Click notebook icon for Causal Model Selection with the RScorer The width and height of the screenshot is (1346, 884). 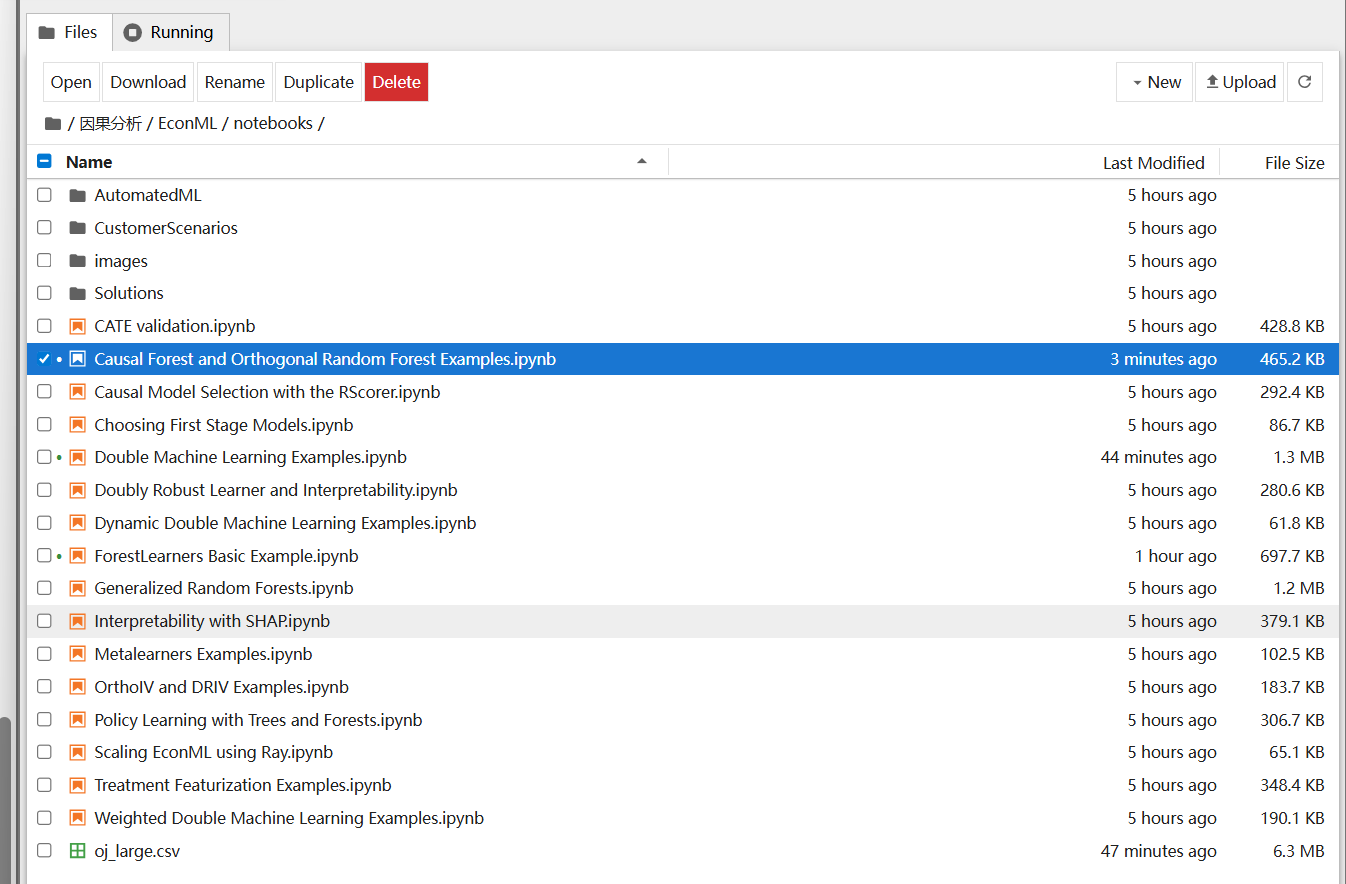point(77,392)
